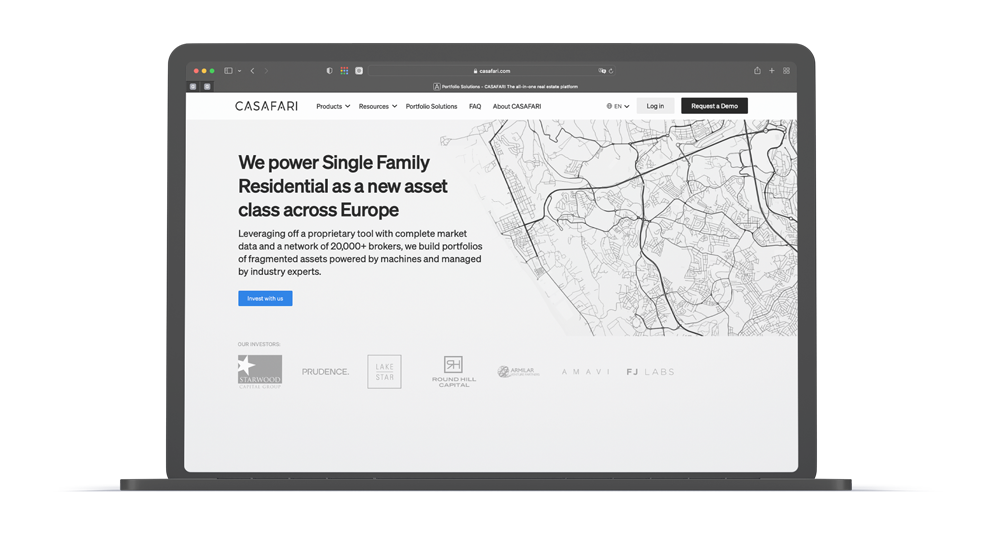The height and width of the screenshot is (545, 1000).
Task: Click the 'We power Single Family' headline
Action: (x=343, y=186)
